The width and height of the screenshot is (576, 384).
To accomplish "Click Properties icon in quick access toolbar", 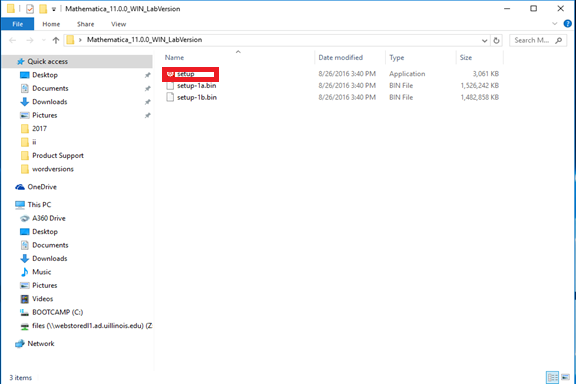I will [30, 9].
